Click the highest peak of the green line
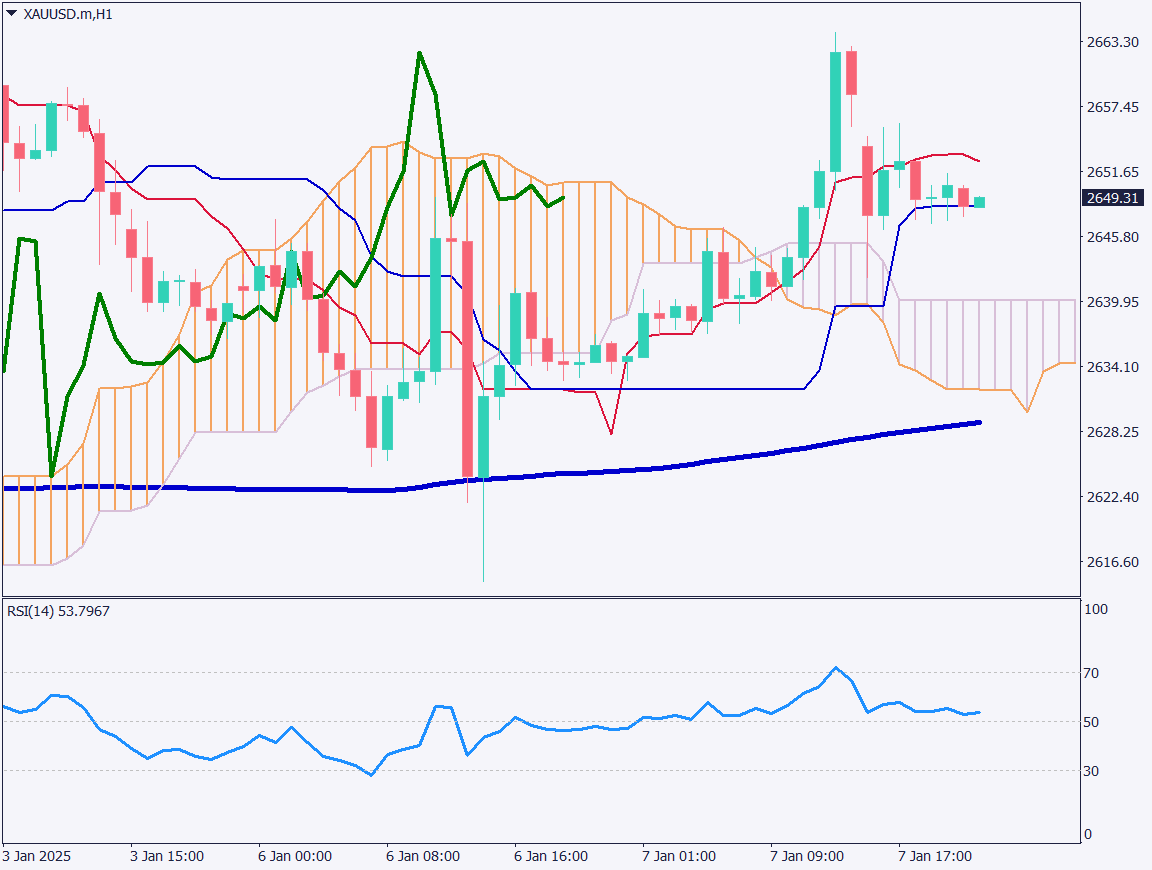Image resolution: width=1152 pixels, height=870 pixels. tap(420, 52)
